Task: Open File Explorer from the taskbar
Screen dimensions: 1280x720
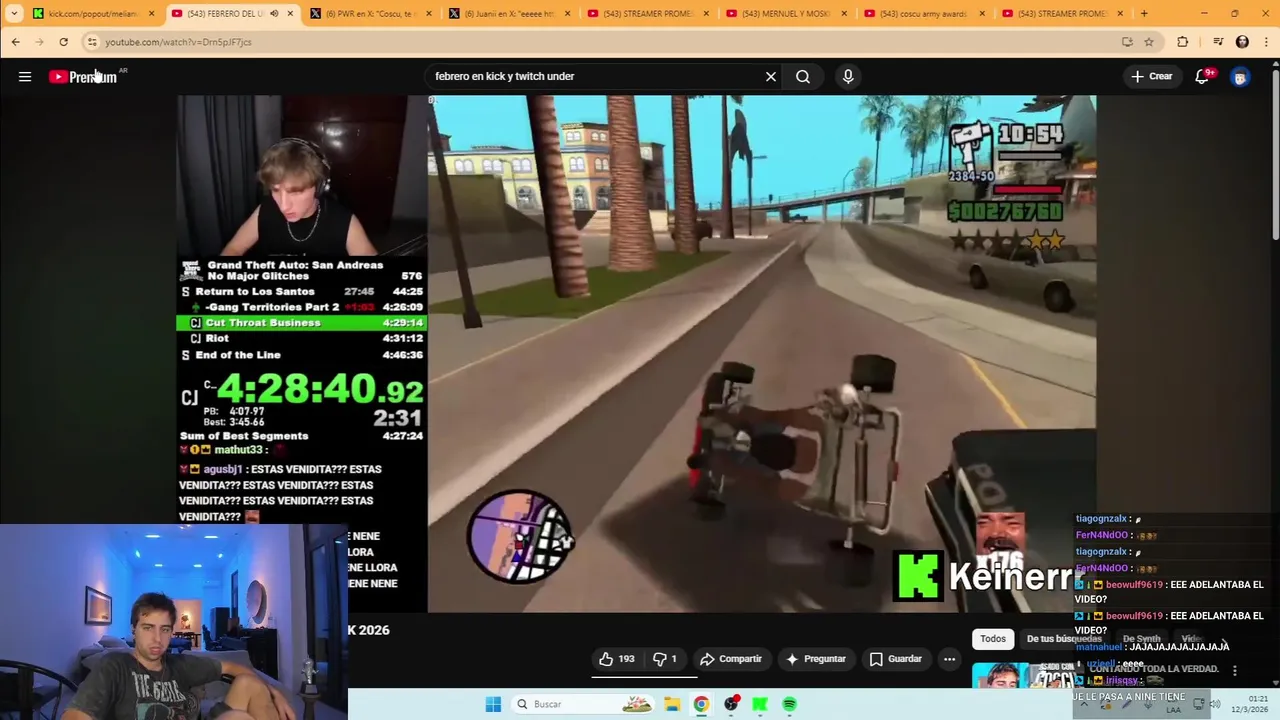Action: point(672,704)
